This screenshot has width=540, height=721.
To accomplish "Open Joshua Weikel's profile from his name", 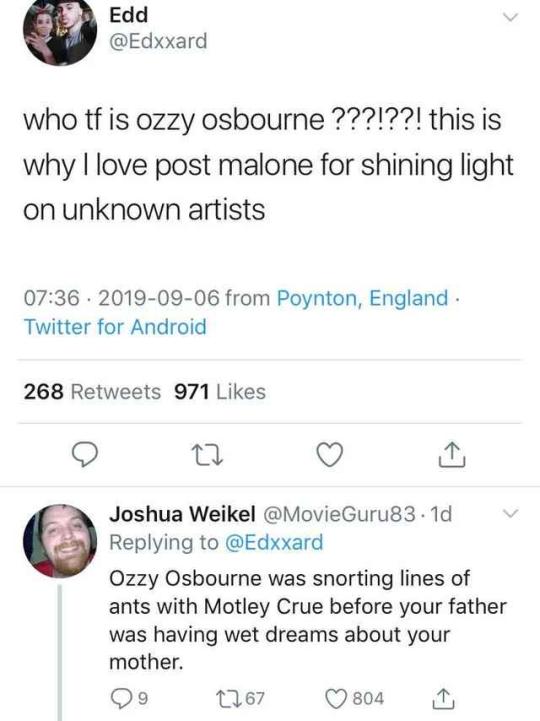I will click(182, 514).
